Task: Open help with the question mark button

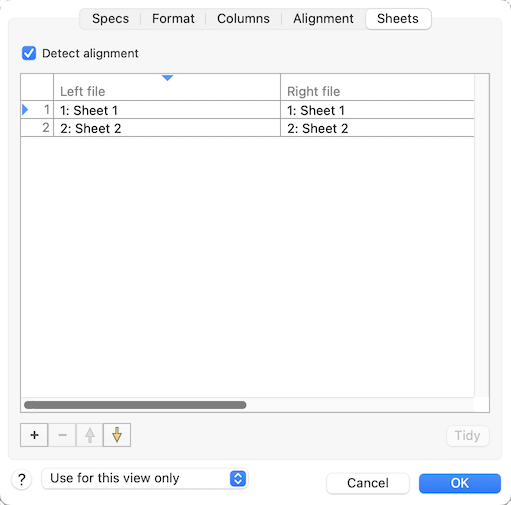Action: (22, 480)
